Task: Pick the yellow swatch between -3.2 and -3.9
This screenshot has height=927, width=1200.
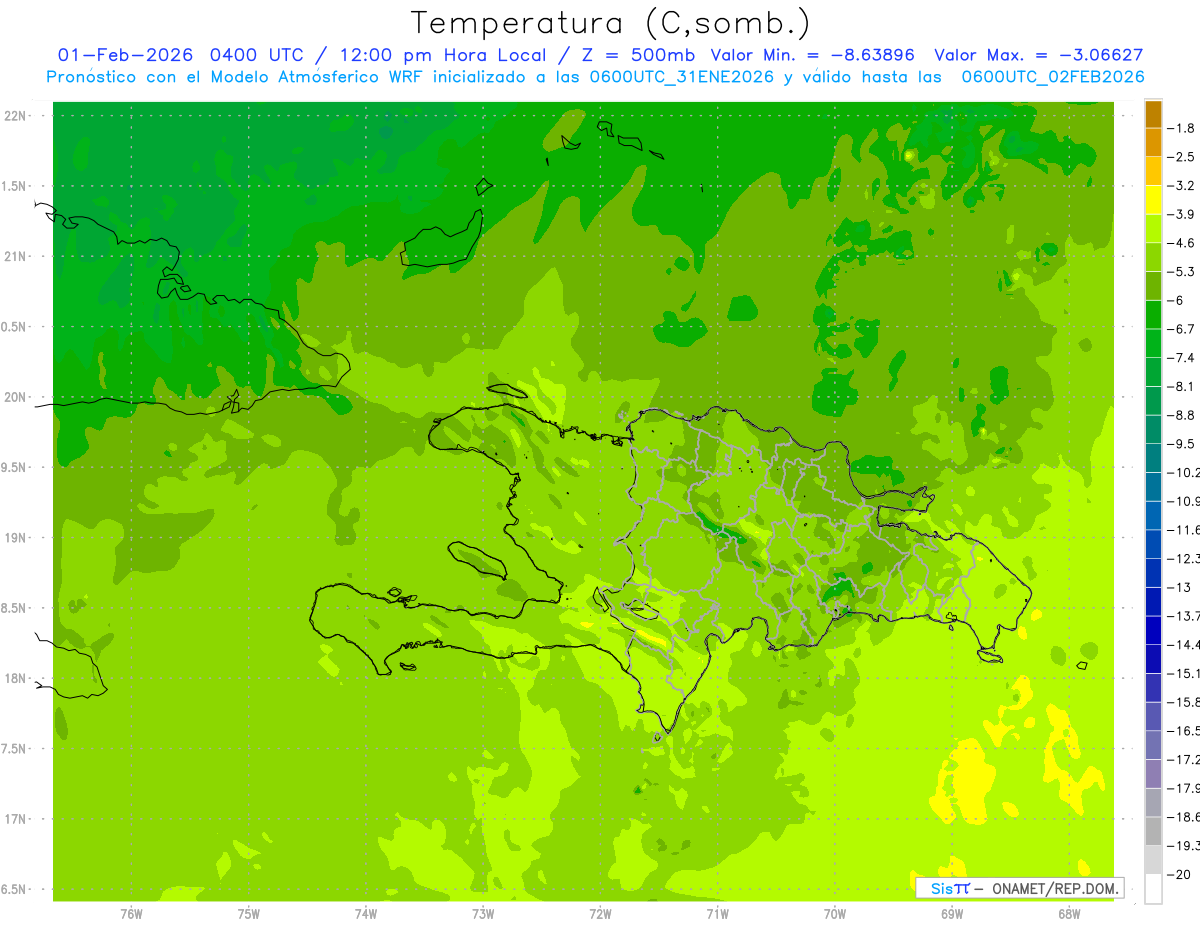Action: 1153,200
